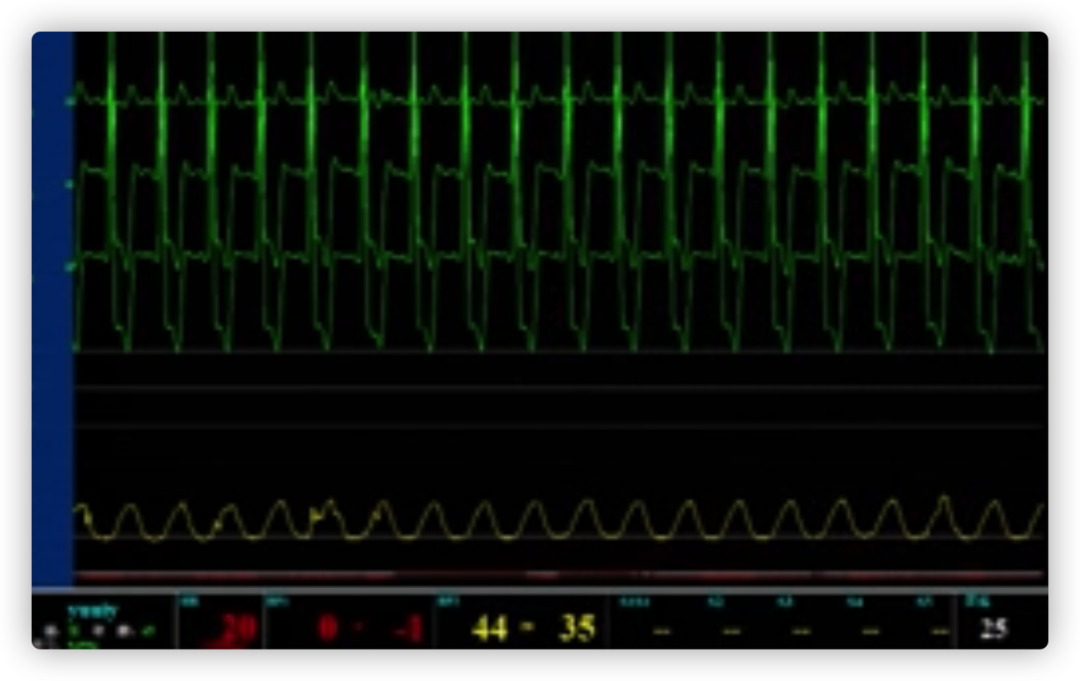1080x681 pixels.
Task: Click the first dashed placeholder right of the yellow readings
Action: 658,631
